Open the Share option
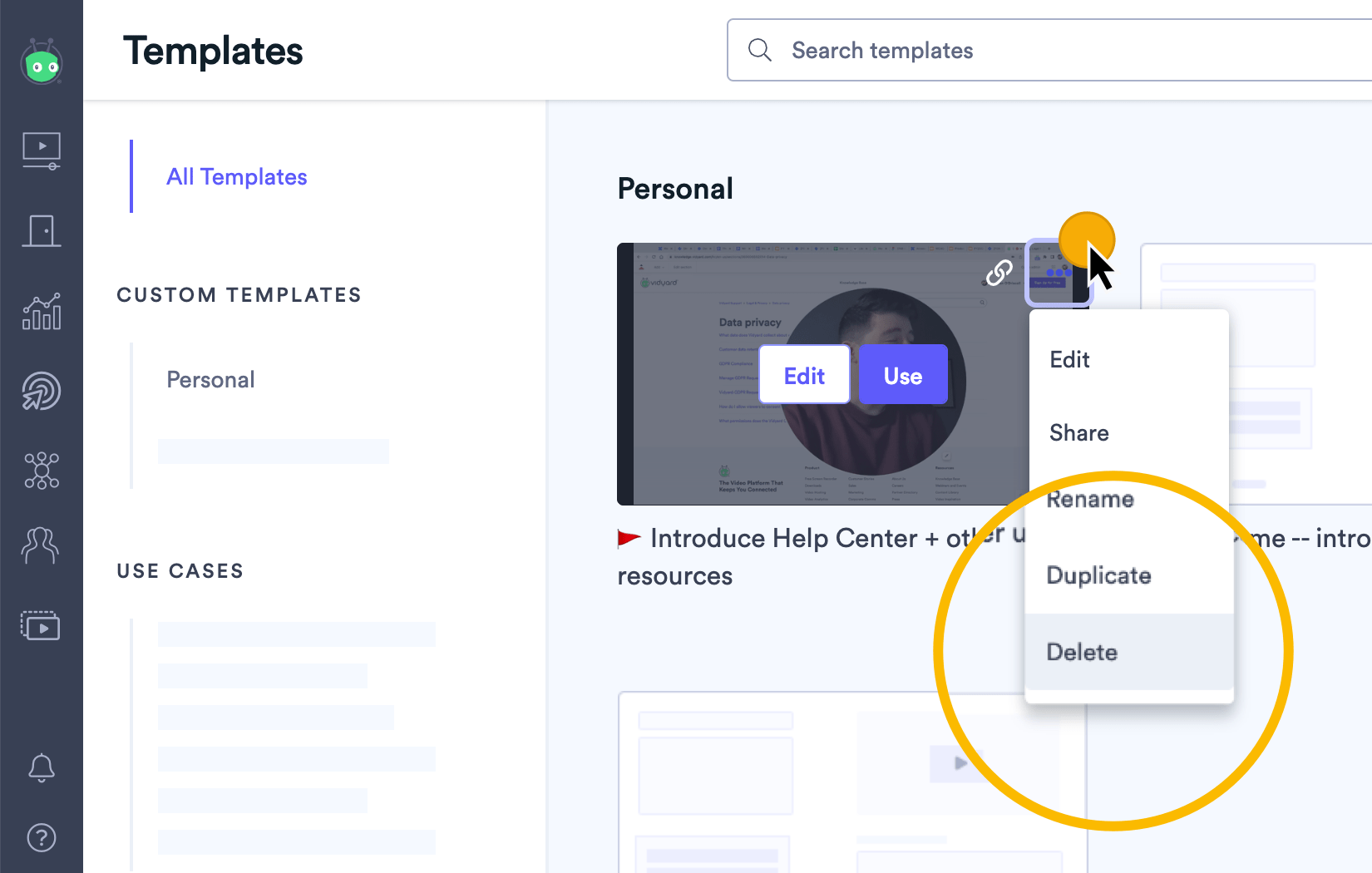1372x873 pixels. point(1078,432)
